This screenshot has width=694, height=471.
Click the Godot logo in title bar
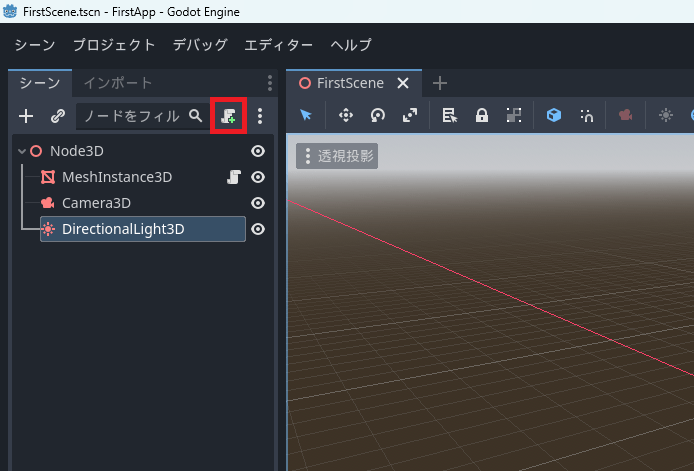(x=10, y=11)
